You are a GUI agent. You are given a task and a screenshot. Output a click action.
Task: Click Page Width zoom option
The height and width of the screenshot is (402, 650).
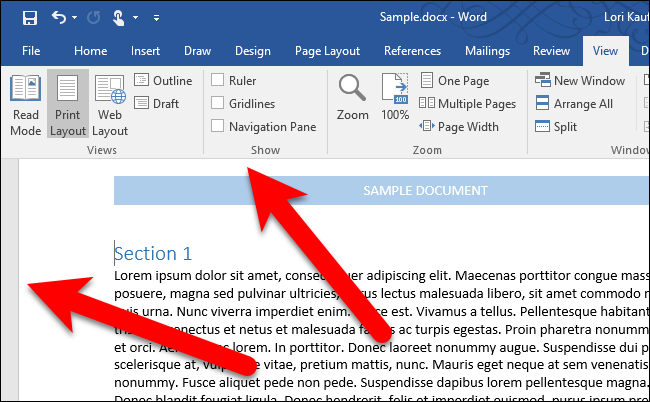(459, 126)
